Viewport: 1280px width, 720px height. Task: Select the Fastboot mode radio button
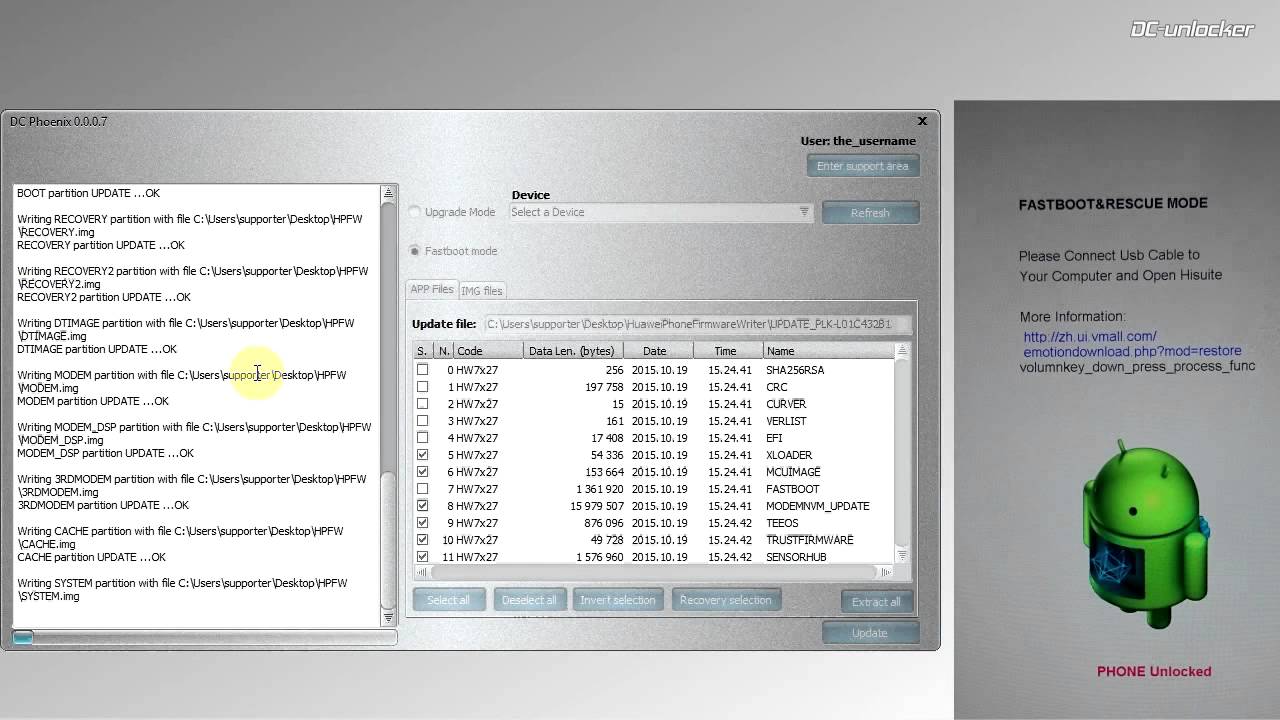[415, 251]
